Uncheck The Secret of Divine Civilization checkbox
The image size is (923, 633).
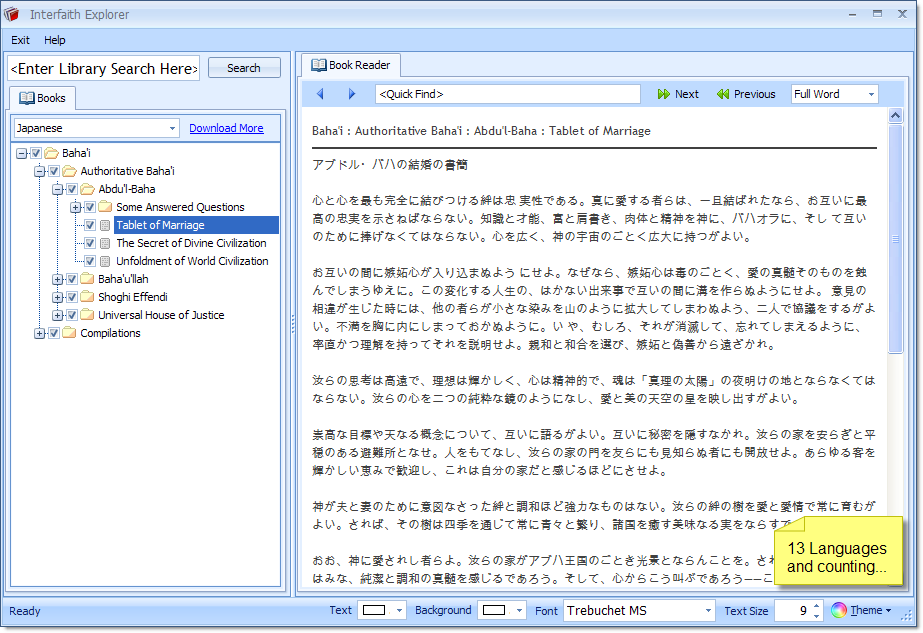point(90,243)
